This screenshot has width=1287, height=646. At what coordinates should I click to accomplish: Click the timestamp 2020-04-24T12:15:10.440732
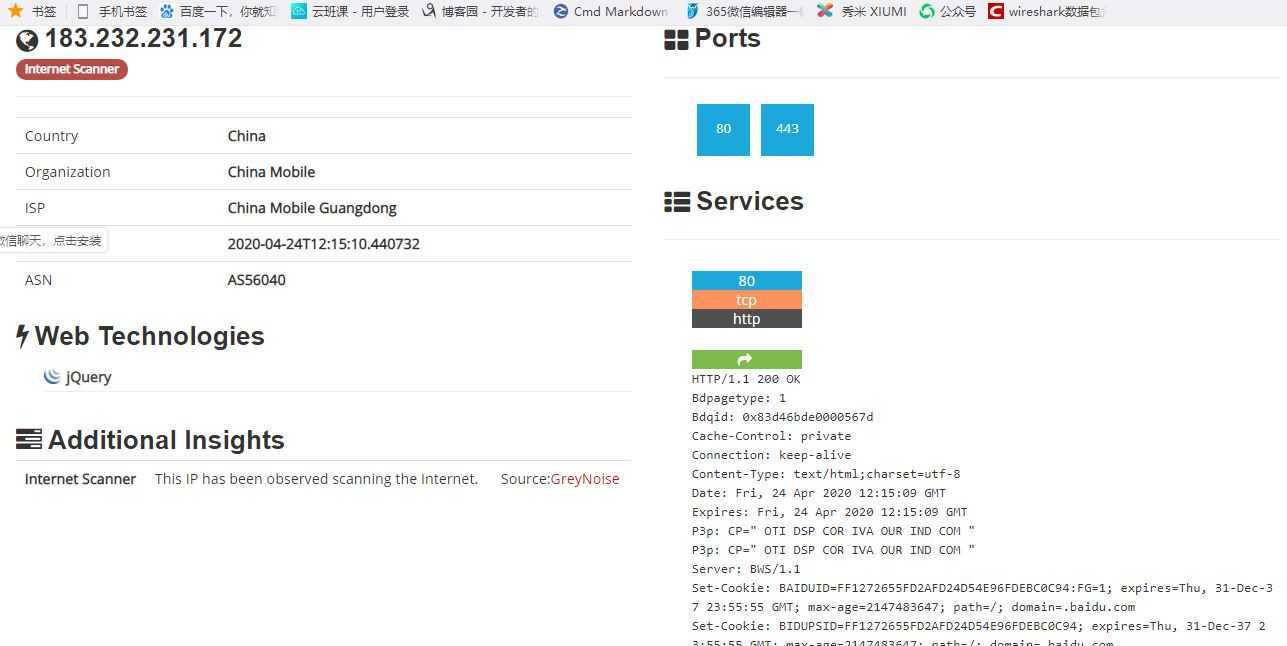pyautogui.click(x=324, y=244)
